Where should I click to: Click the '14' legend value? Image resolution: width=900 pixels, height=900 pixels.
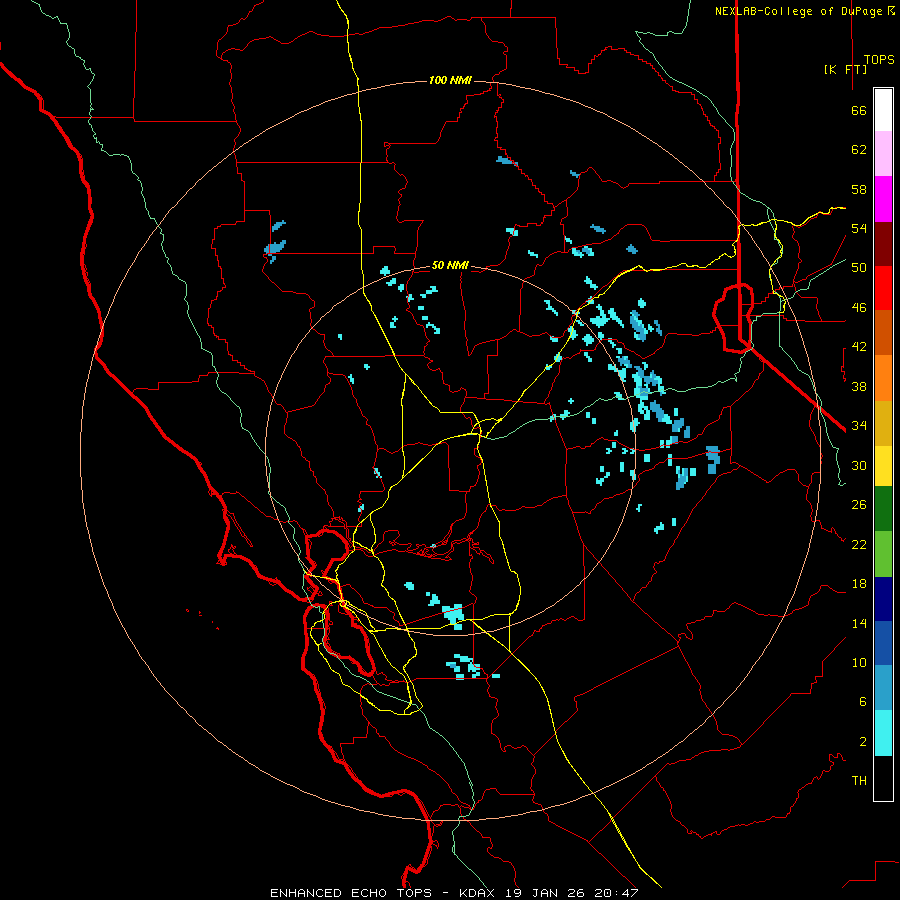859,623
